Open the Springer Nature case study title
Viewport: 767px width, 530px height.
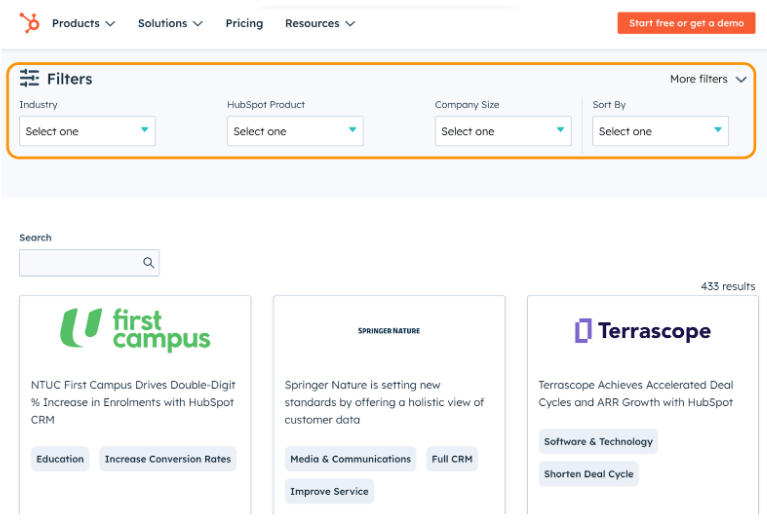click(384, 402)
